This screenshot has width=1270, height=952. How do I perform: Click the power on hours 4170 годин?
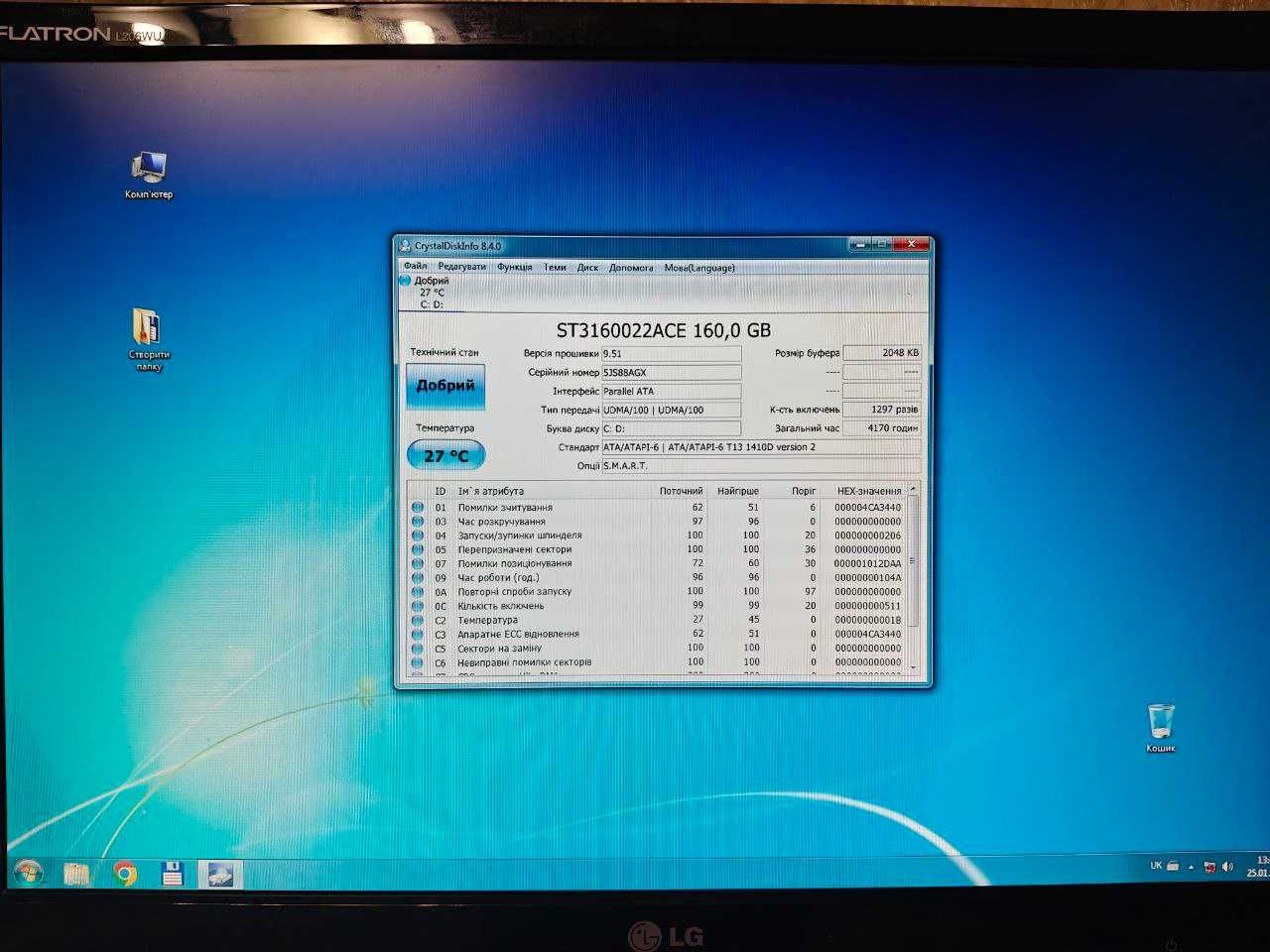(x=881, y=428)
